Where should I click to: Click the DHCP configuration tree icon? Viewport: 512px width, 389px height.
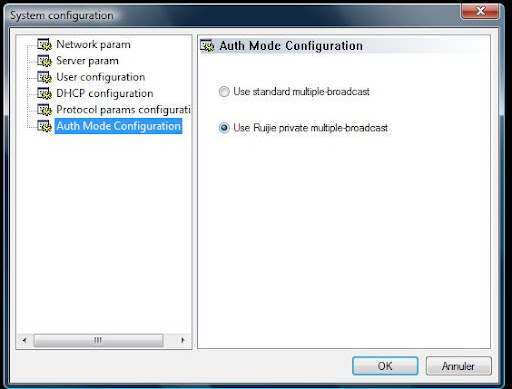[44, 93]
